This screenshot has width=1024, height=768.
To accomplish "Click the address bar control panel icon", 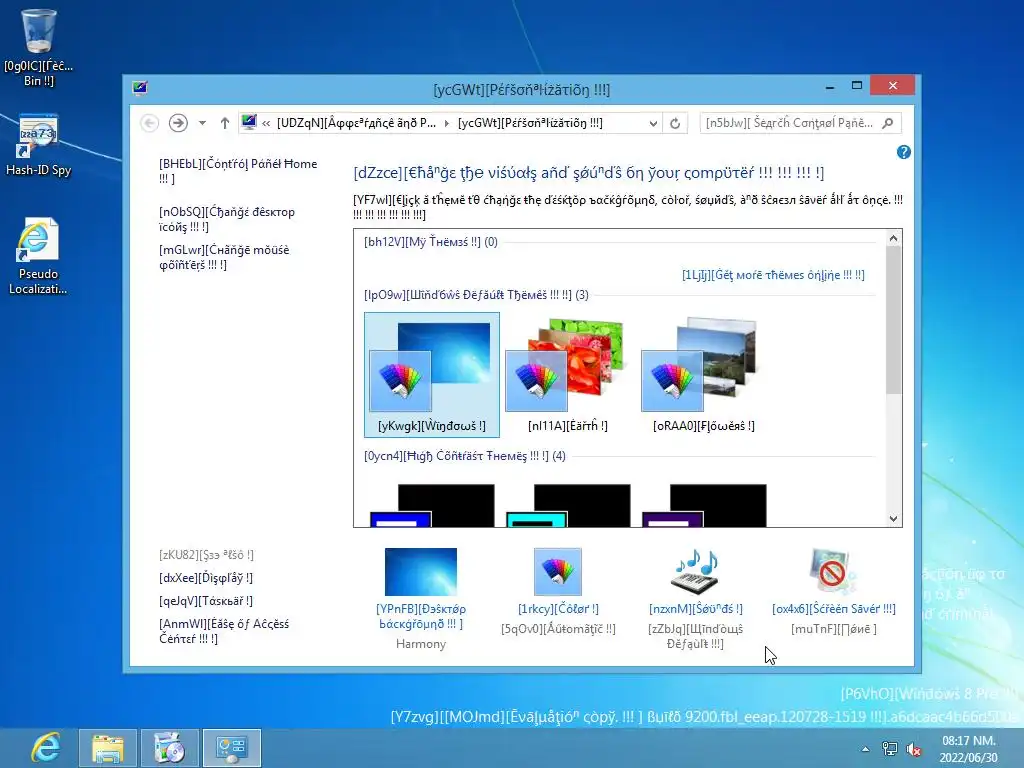I will pos(249,122).
